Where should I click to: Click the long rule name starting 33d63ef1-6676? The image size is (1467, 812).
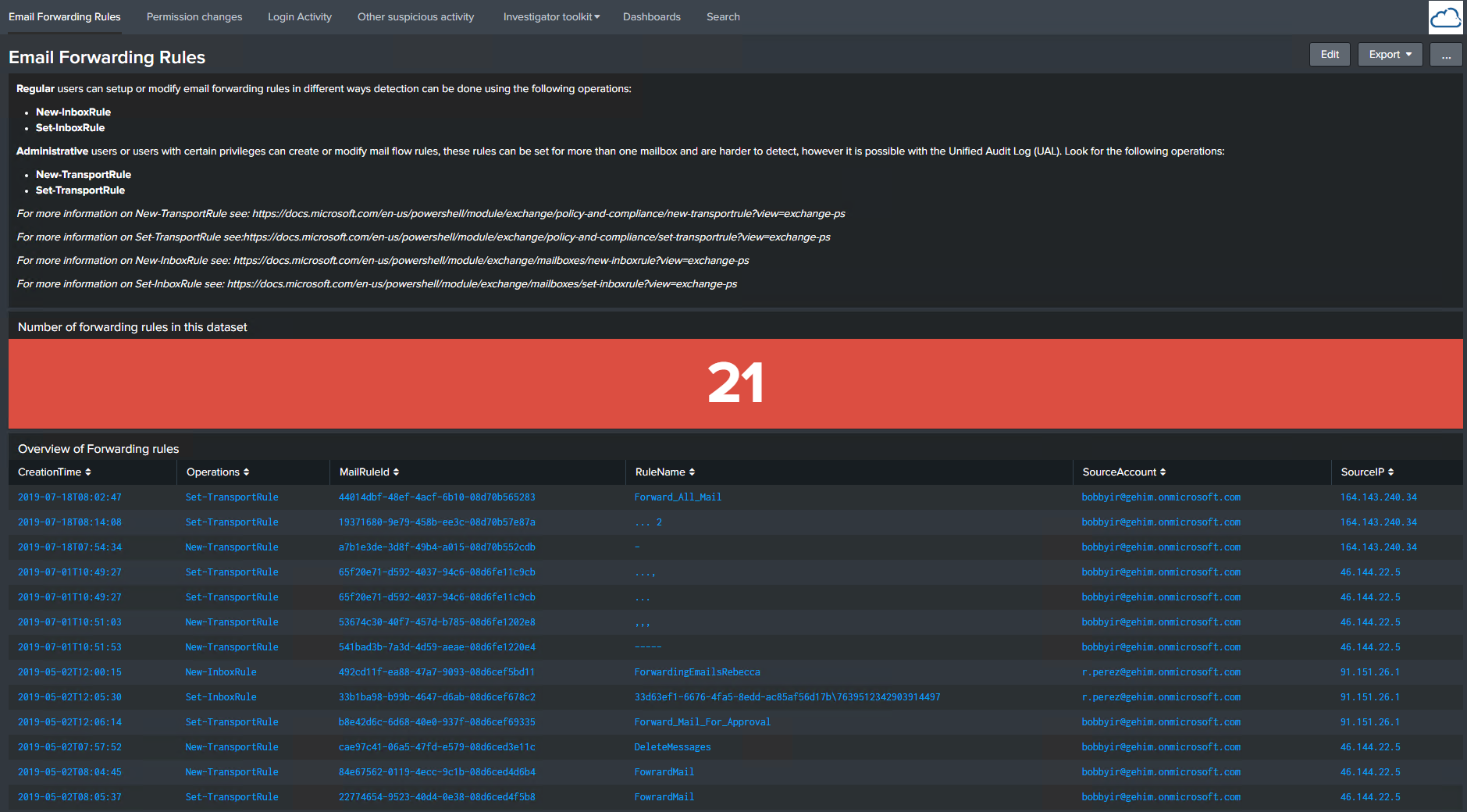point(788,697)
